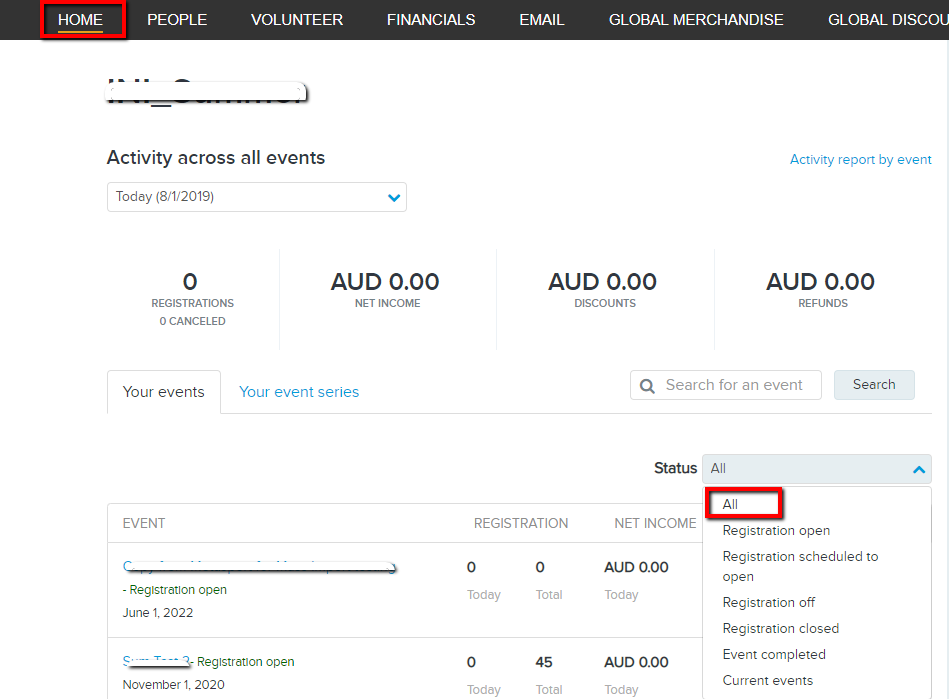Viewport: 949px width, 699px height.
Task: Navigate to the EMAIL tab
Action: (542, 20)
